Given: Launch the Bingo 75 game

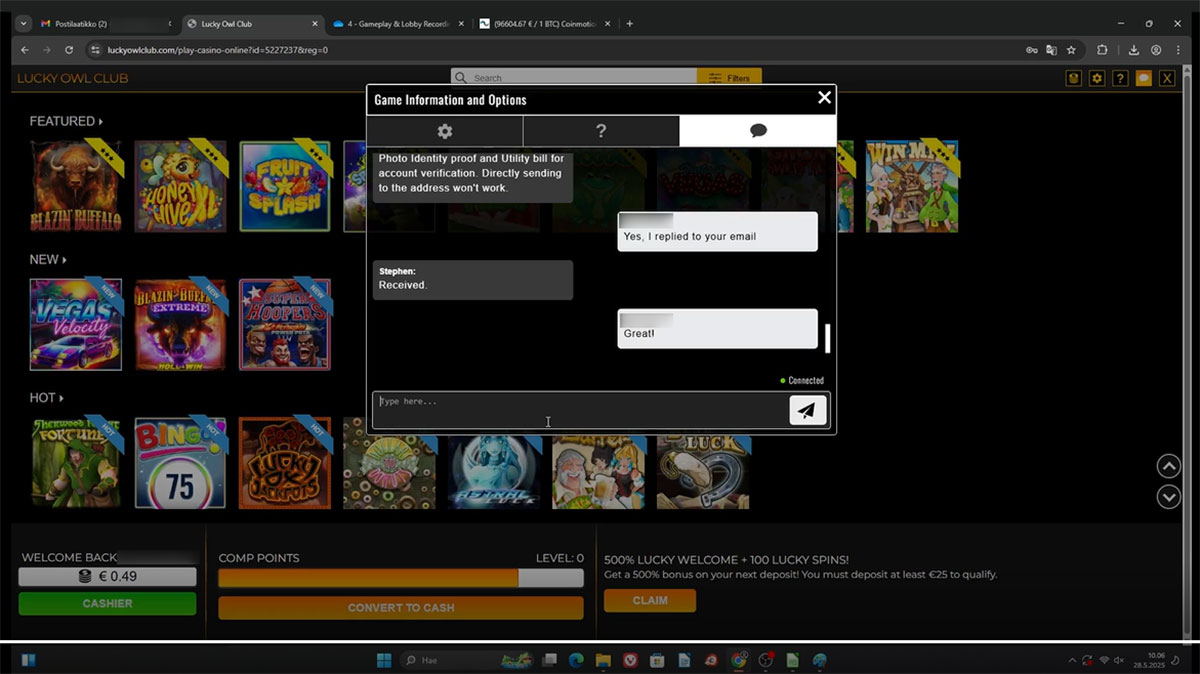Looking at the screenshot, I should pos(181,462).
